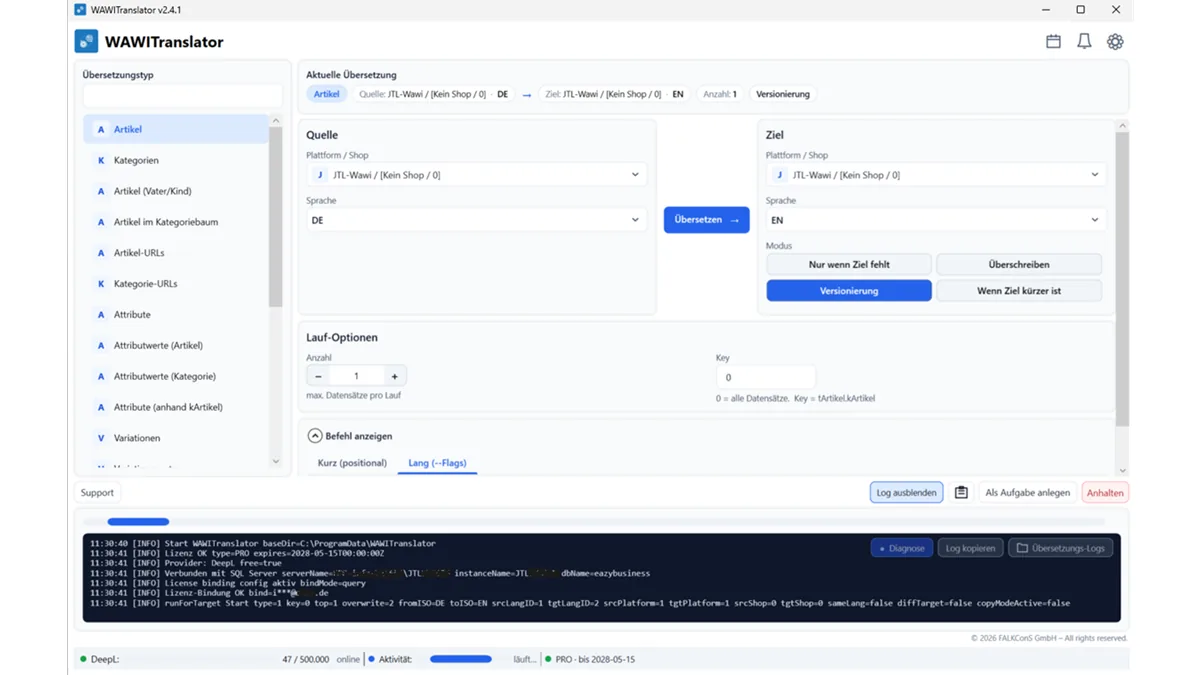Increase Anzahl with plus button
1200x675 pixels.
[x=394, y=376]
